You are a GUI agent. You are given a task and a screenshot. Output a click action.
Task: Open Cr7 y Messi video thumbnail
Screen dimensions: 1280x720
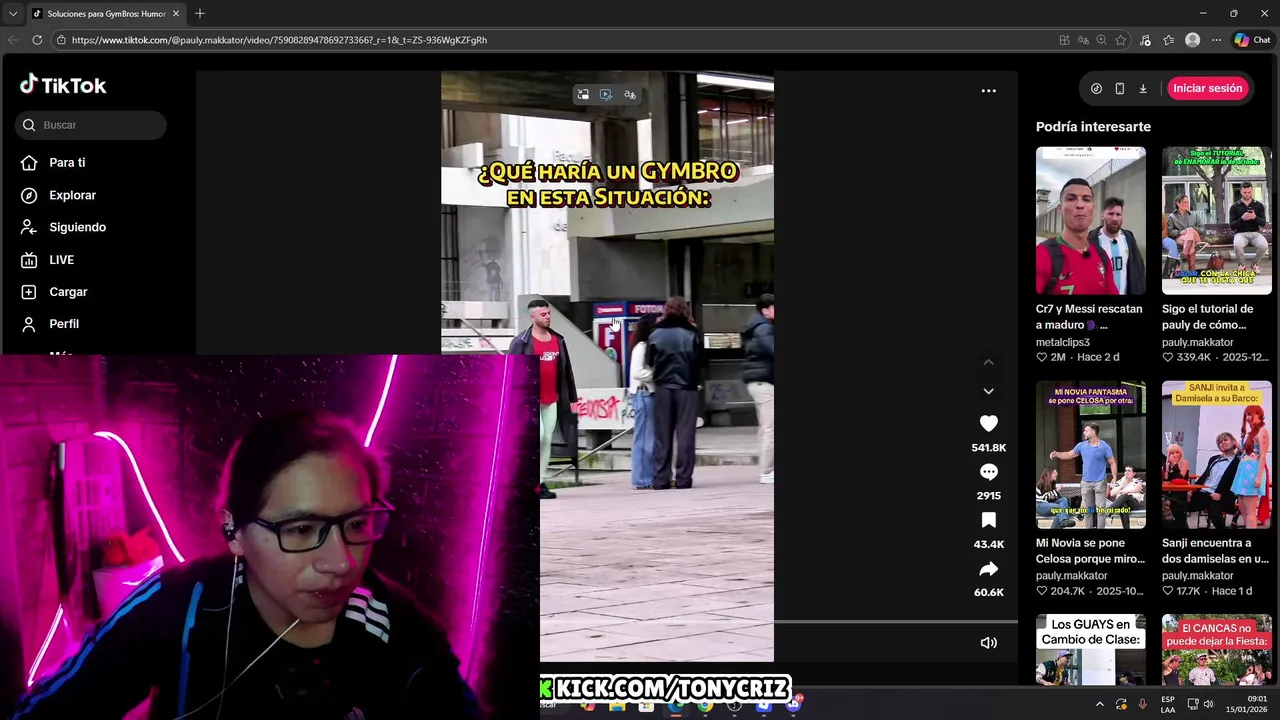1090,221
